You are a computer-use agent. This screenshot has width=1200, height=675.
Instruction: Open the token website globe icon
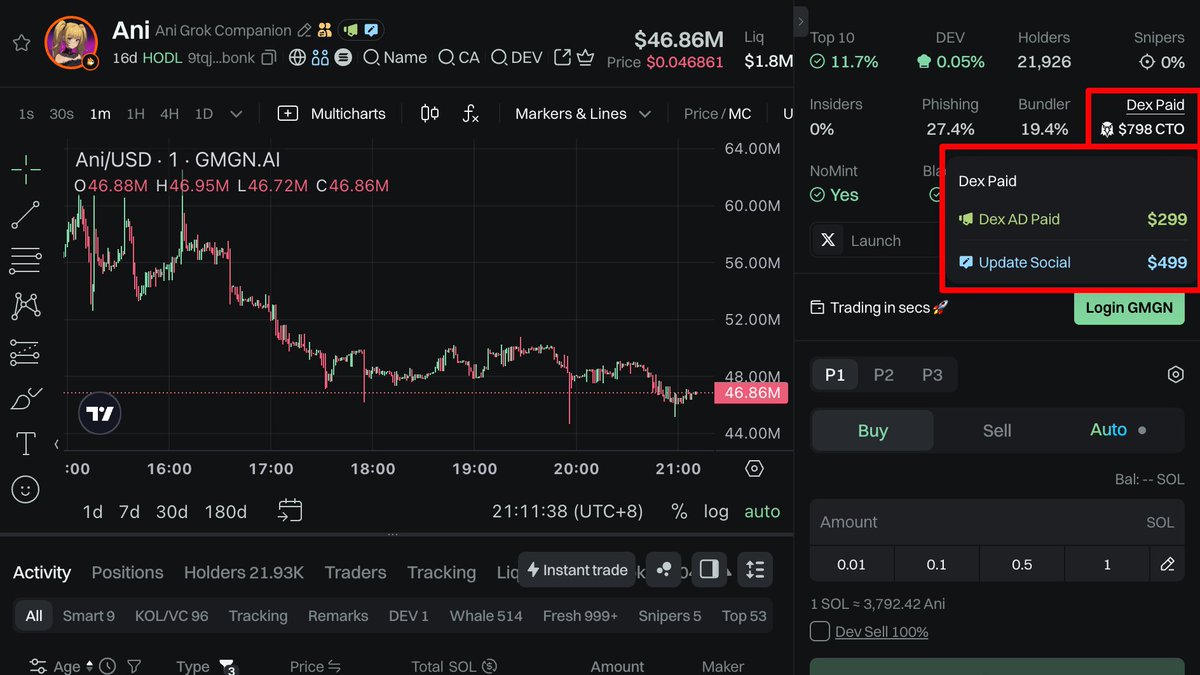tap(297, 58)
